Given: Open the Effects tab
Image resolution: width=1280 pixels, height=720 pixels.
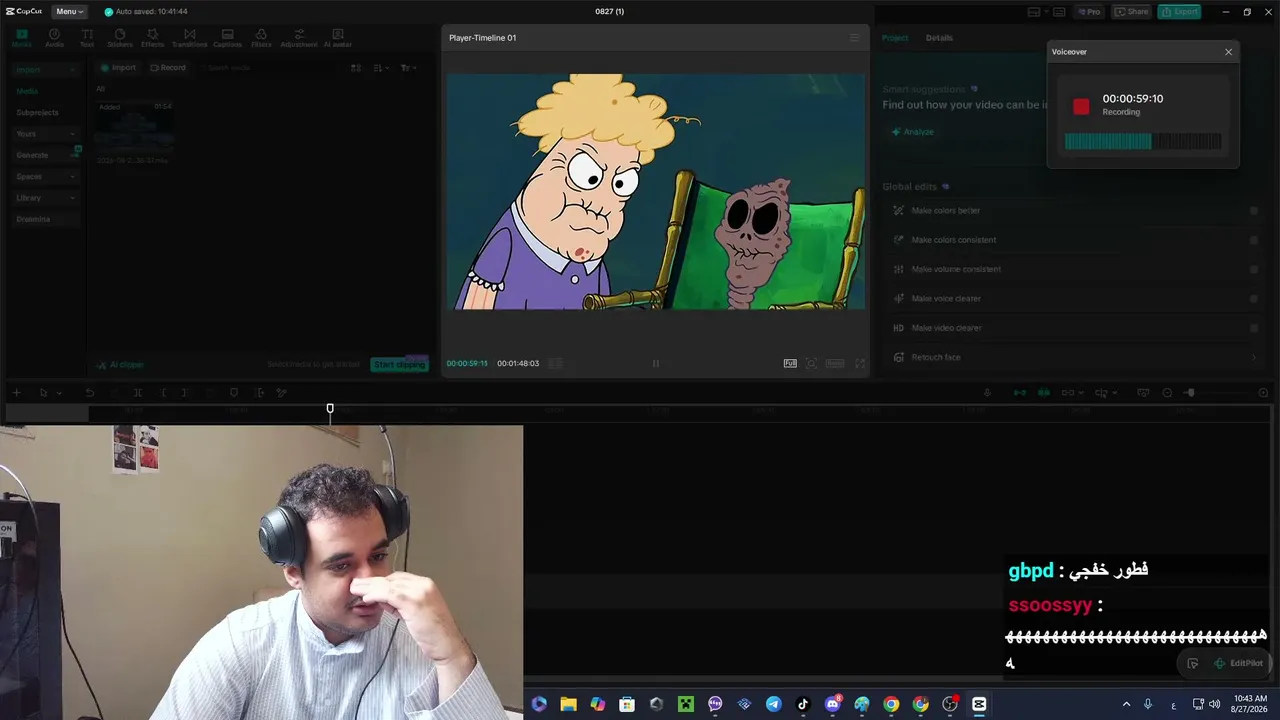Looking at the screenshot, I should pyautogui.click(x=152, y=38).
